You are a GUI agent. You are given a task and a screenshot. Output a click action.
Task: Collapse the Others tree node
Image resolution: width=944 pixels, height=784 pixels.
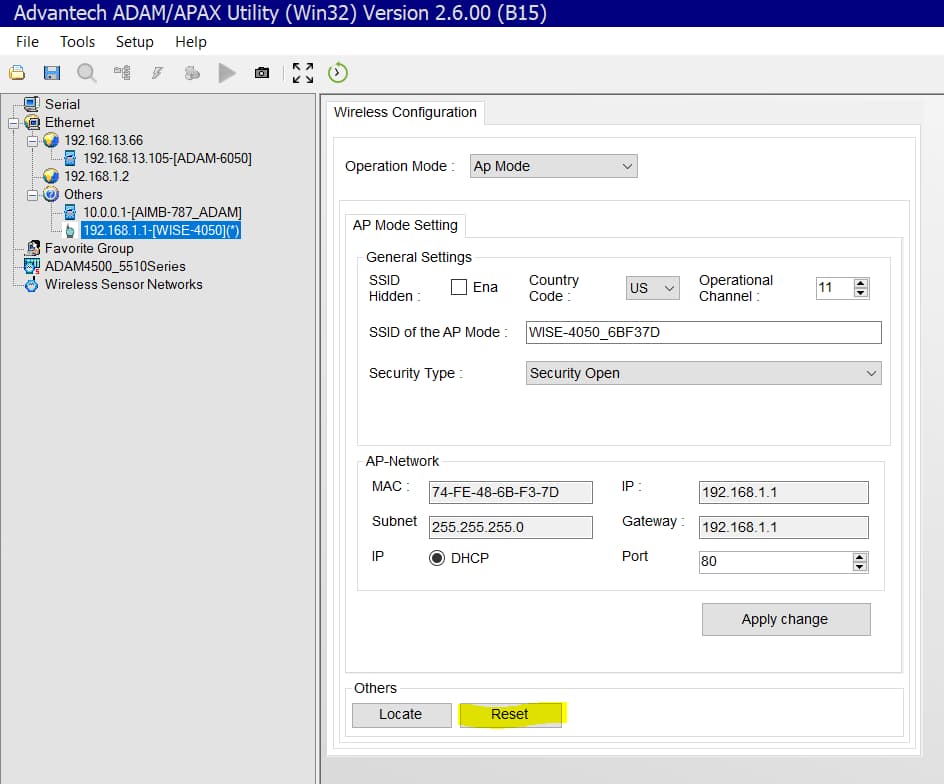click(33, 195)
